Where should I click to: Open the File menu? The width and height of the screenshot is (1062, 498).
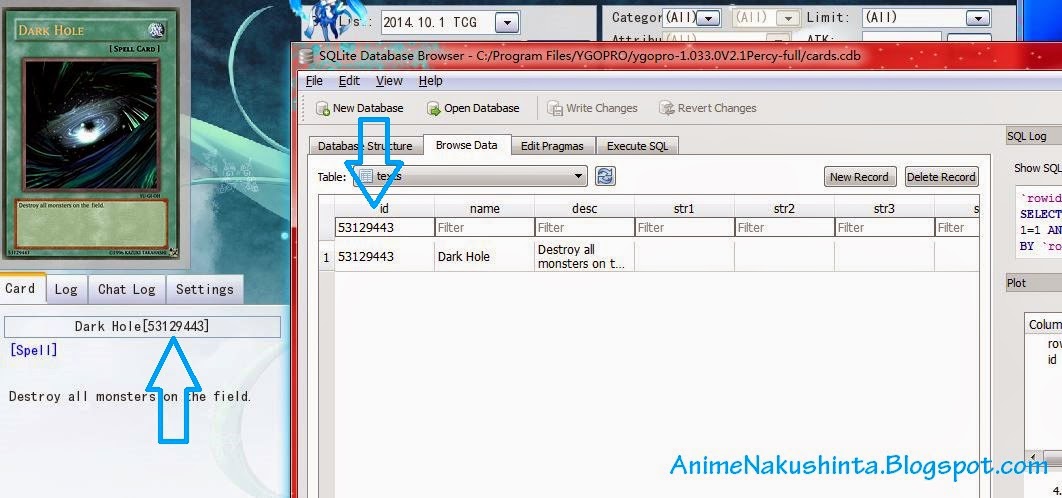pos(314,81)
